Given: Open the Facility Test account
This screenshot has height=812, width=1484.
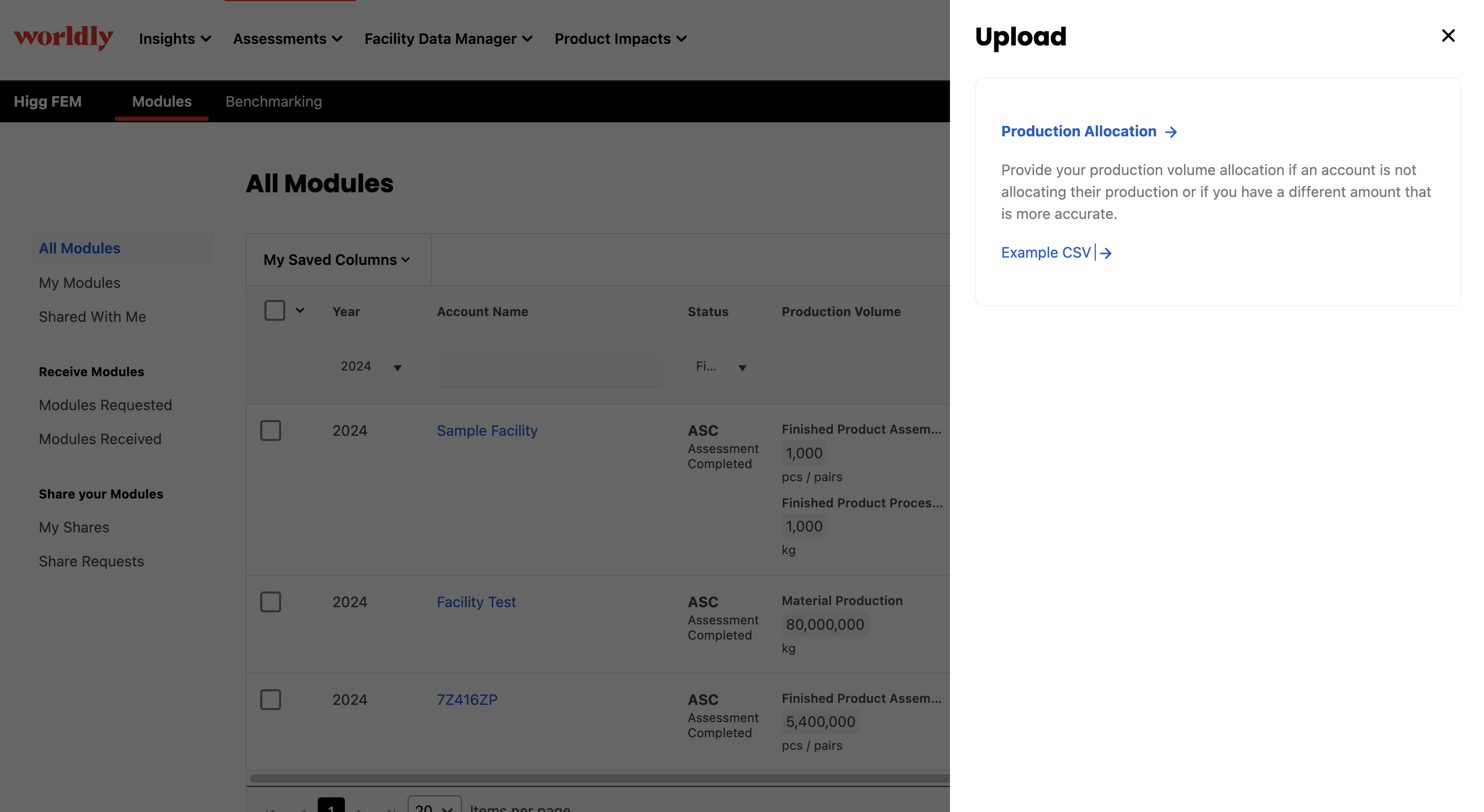Looking at the screenshot, I should [476, 602].
